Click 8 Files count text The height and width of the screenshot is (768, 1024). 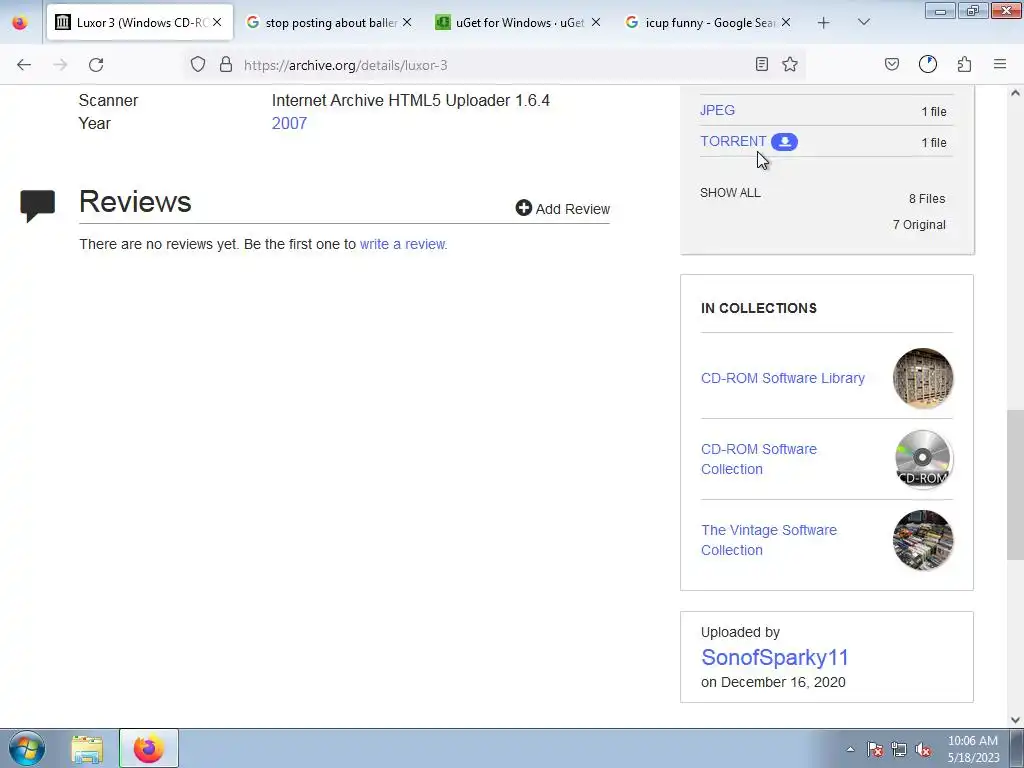(x=927, y=199)
